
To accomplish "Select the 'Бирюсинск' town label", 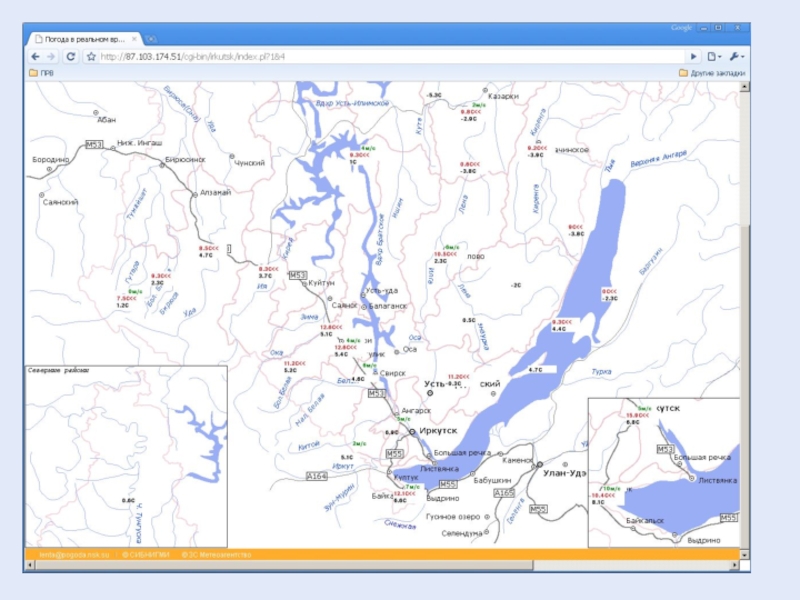I will 185,160.
